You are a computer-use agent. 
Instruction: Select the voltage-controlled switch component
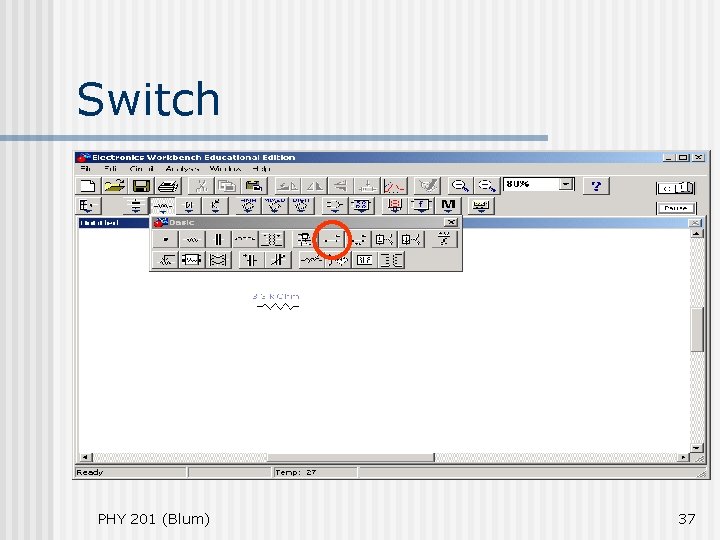click(x=384, y=239)
